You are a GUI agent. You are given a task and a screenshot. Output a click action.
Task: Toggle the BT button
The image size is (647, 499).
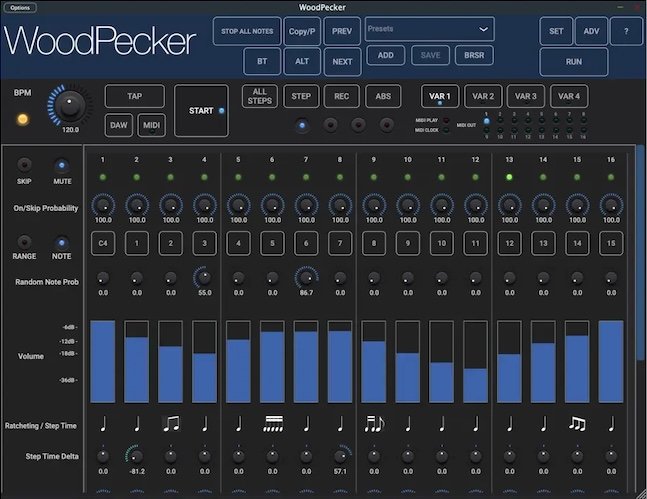point(262,61)
